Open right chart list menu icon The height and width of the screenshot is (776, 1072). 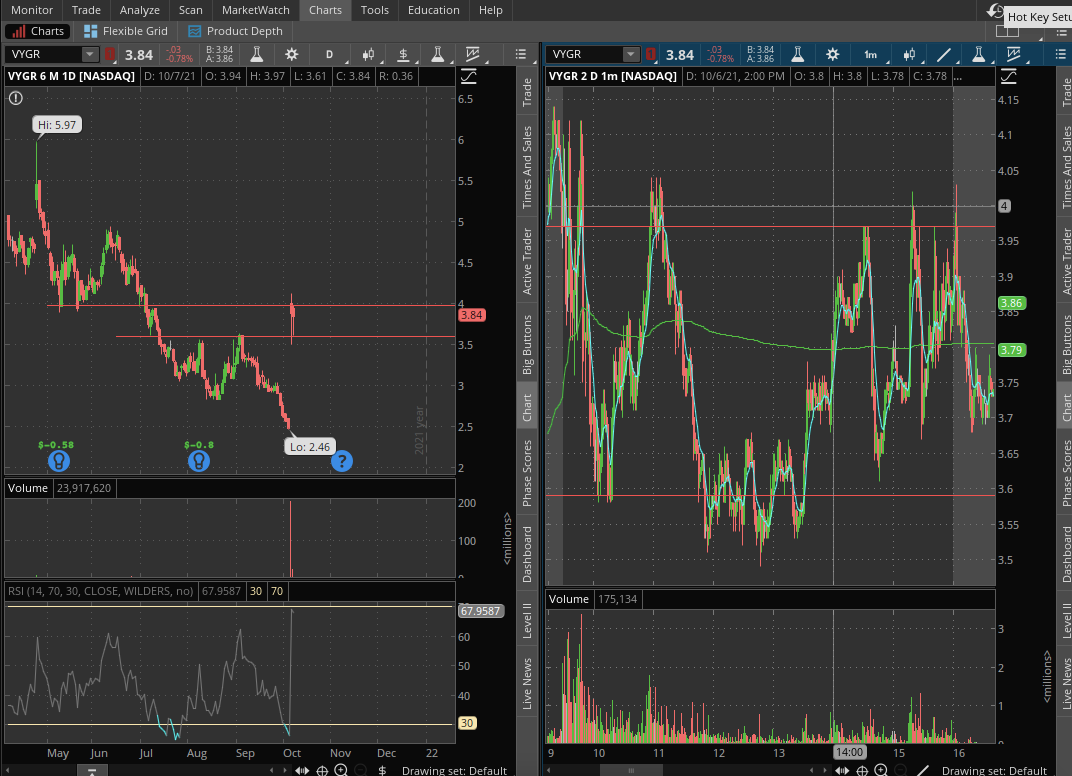[x=1061, y=54]
